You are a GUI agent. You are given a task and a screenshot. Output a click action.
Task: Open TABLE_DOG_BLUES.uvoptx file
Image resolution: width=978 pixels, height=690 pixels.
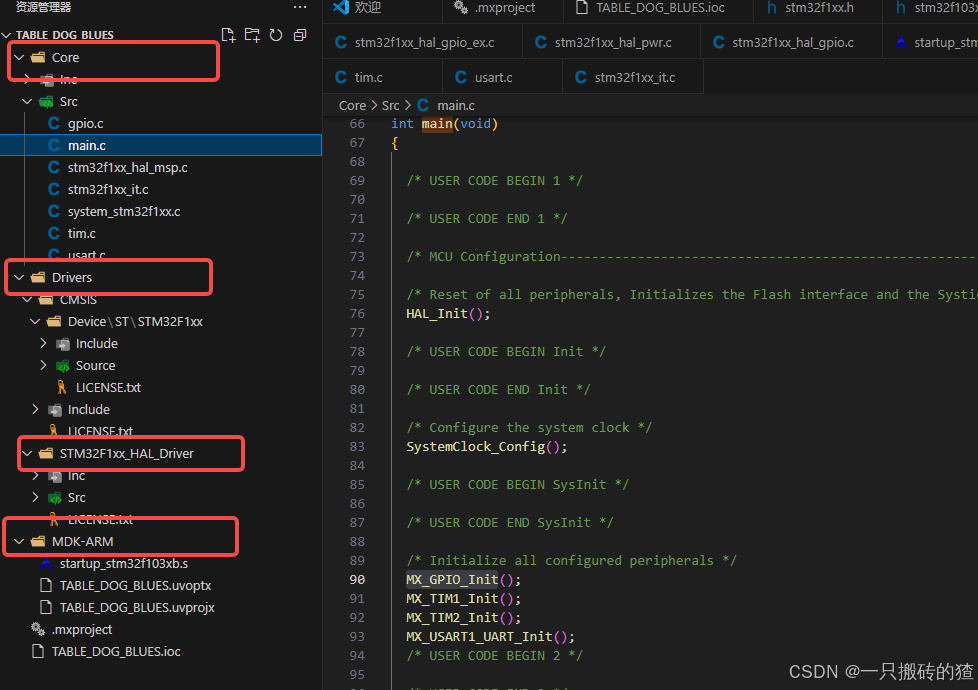(x=135, y=585)
